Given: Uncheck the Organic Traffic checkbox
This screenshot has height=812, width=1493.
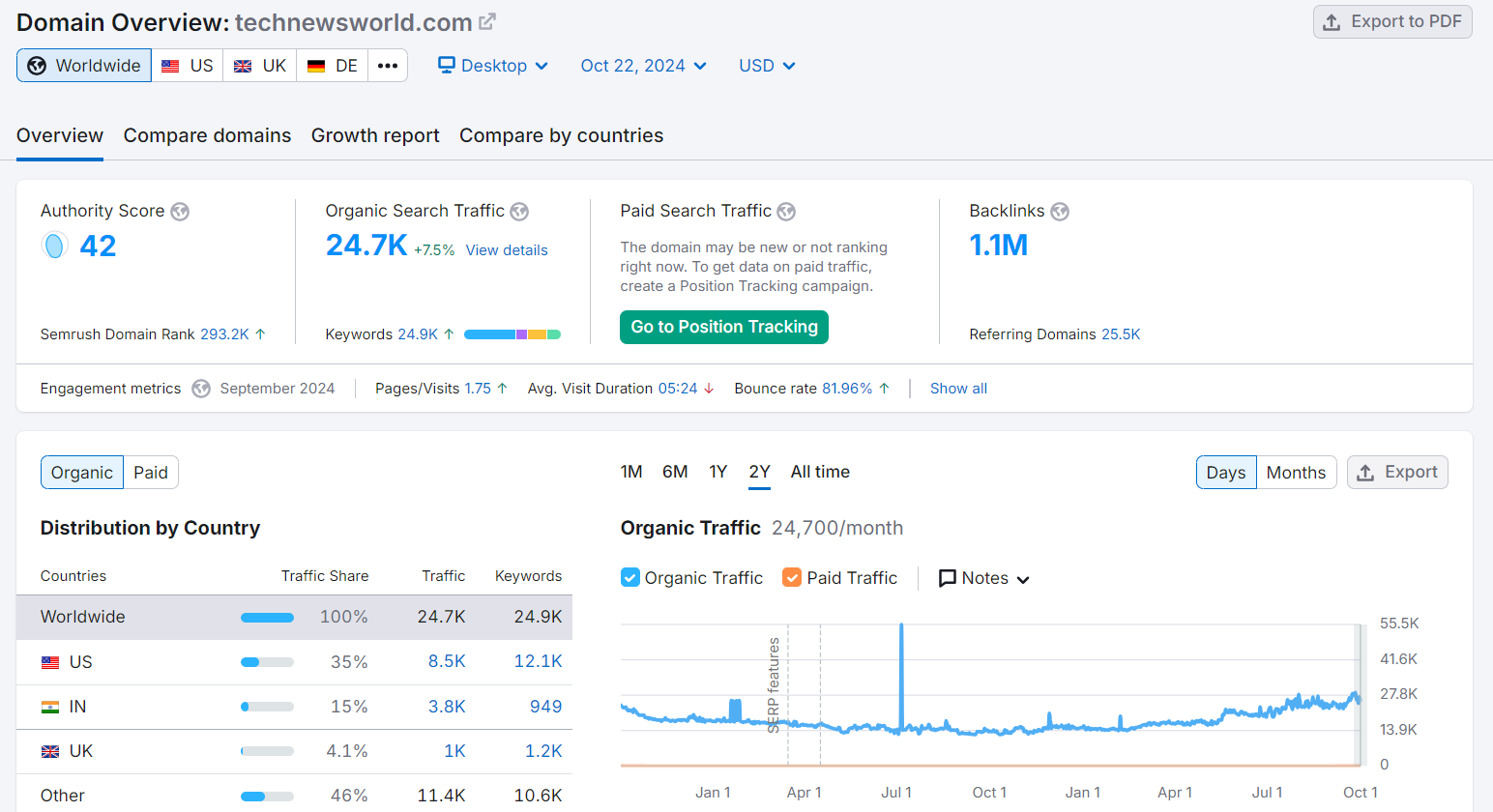Looking at the screenshot, I should [x=630, y=578].
